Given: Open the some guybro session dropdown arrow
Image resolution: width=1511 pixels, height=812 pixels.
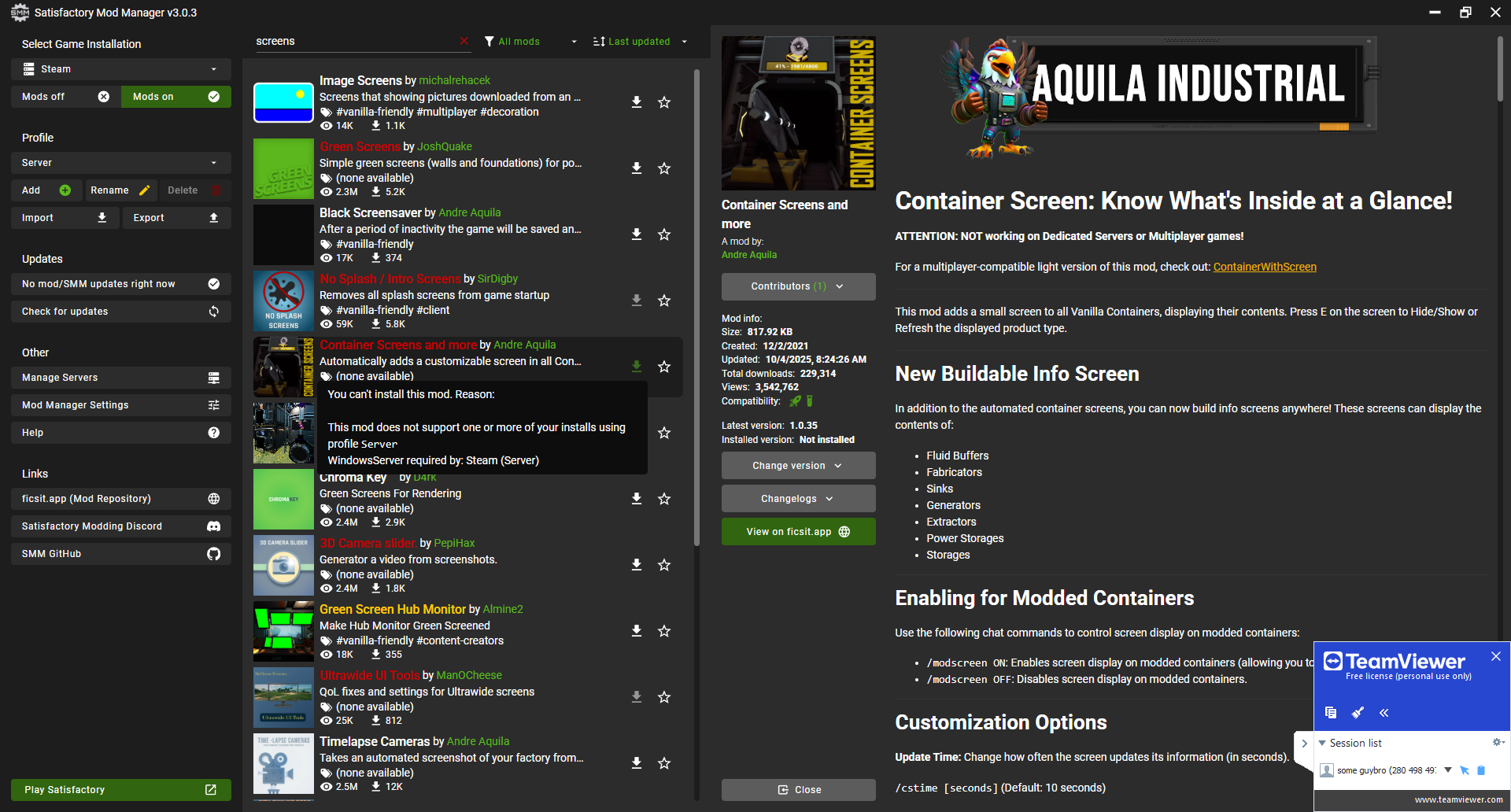Looking at the screenshot, I should click(1448, 770).
